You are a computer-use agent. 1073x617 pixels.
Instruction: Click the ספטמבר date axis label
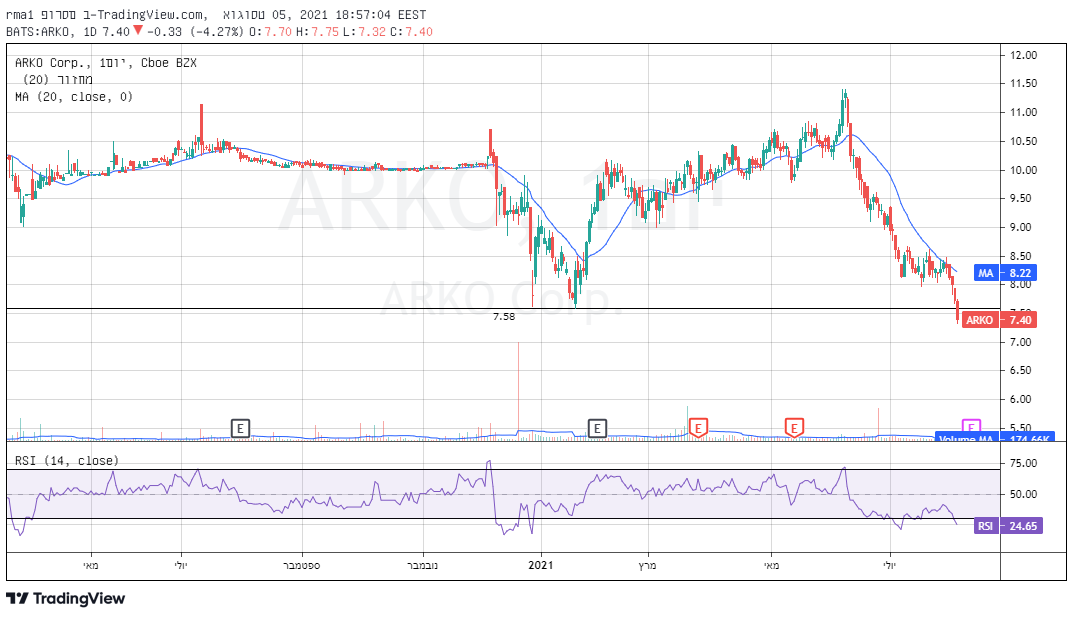coord(302,566)
